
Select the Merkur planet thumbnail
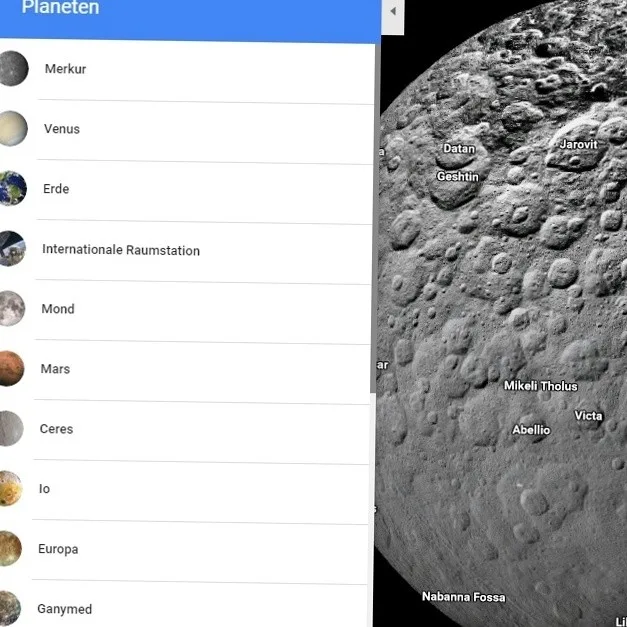14,68
